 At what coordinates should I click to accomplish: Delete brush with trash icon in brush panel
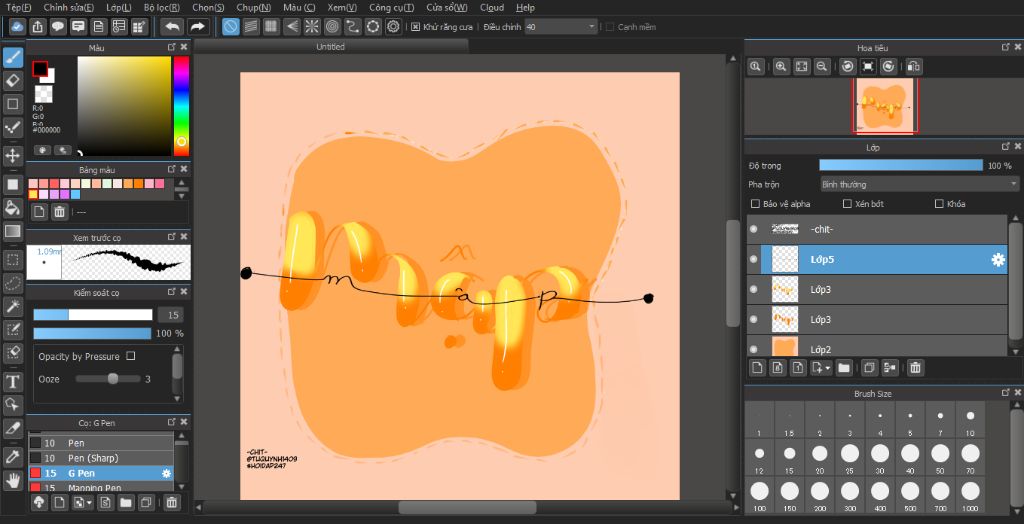click(171, 502)
